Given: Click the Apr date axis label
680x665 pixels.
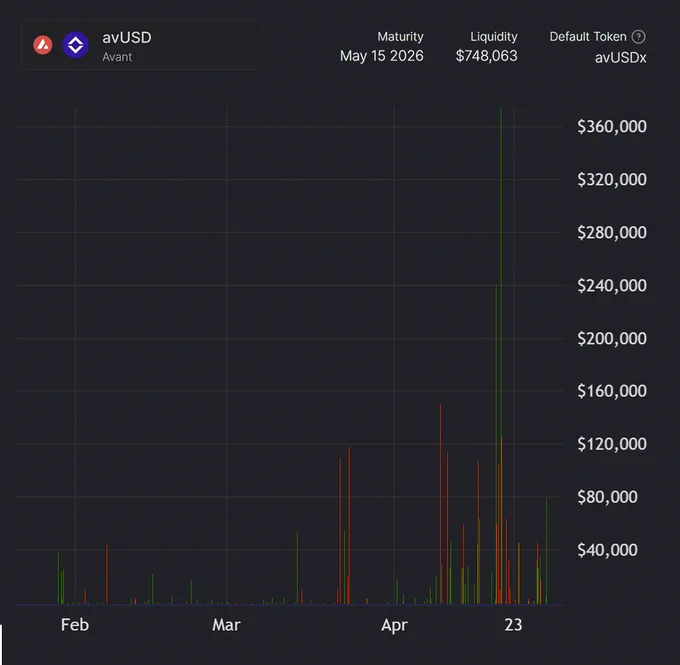Looking at the screenshot, I should tap(394, 626).
